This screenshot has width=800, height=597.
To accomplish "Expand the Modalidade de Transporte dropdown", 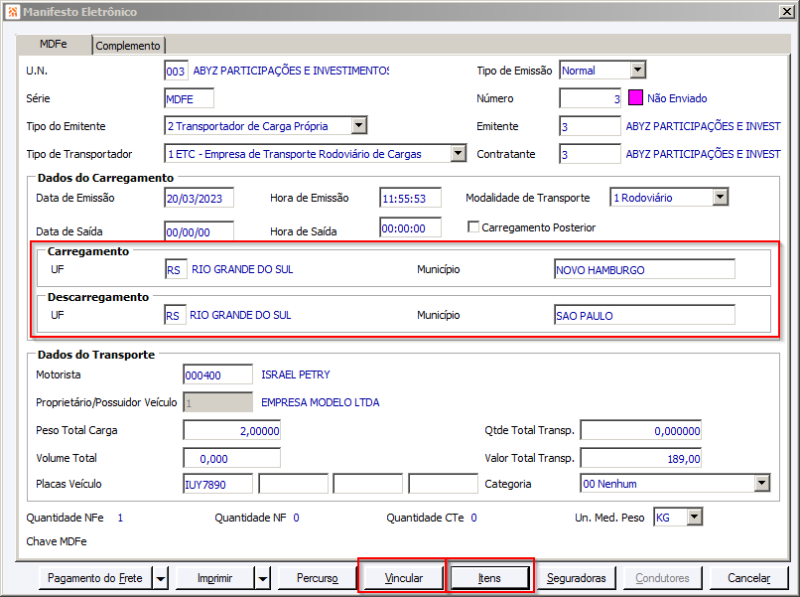I will (x=720, y=197).
